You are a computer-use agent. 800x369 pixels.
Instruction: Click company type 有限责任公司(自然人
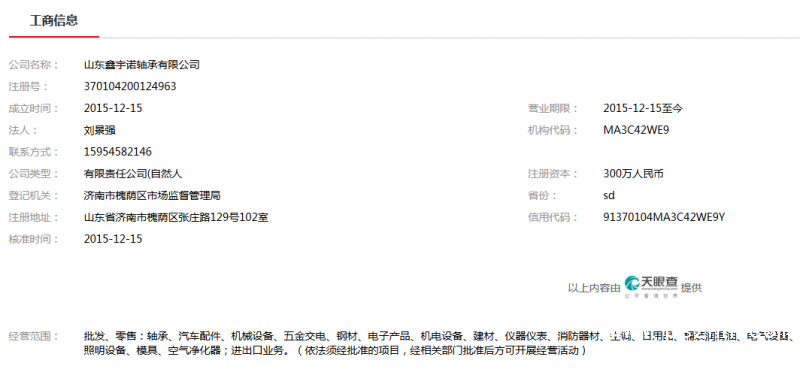pyautogui.click(x=133, y=174)
